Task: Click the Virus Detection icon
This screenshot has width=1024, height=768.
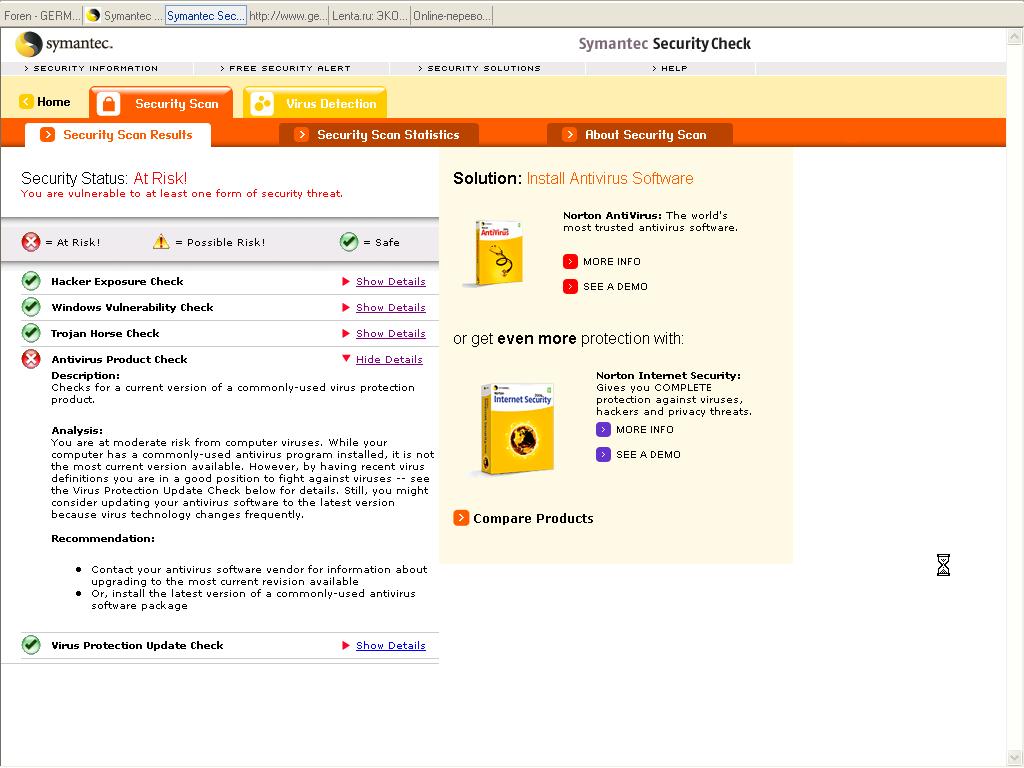Action: pyautogui.click(x=262, y=104)
